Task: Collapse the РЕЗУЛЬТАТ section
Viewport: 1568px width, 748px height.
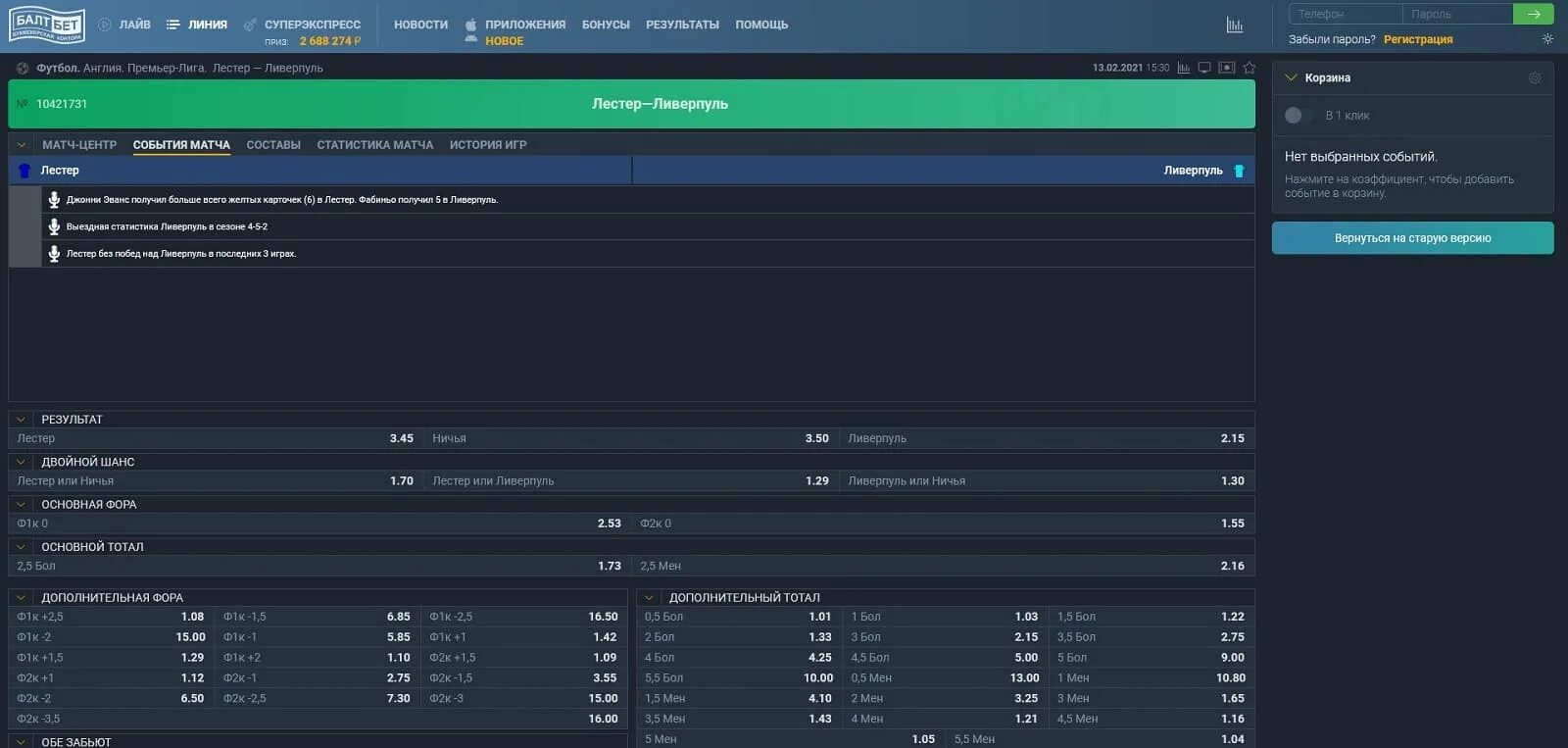Action: point(21,420)
